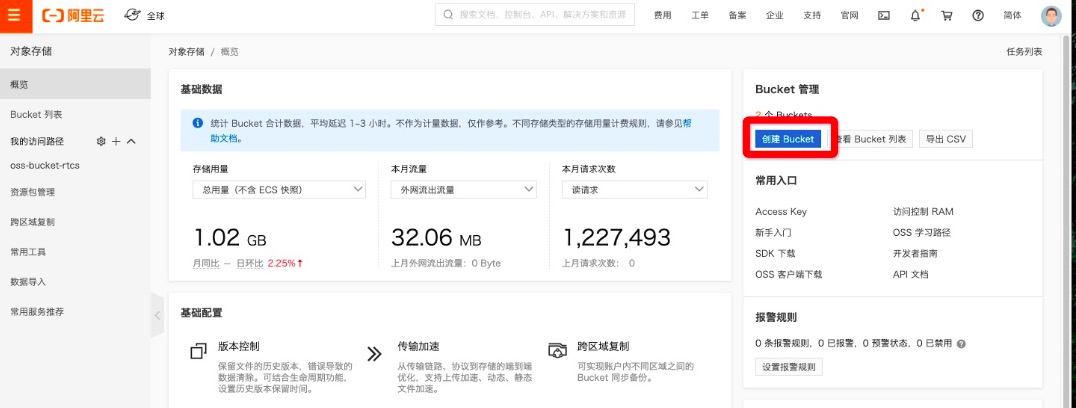Image resolution: width=1076 pixels, height=408 pixels.
Task: Click 查看 Bucket 列表 button
Action: [x=872, y=139]
